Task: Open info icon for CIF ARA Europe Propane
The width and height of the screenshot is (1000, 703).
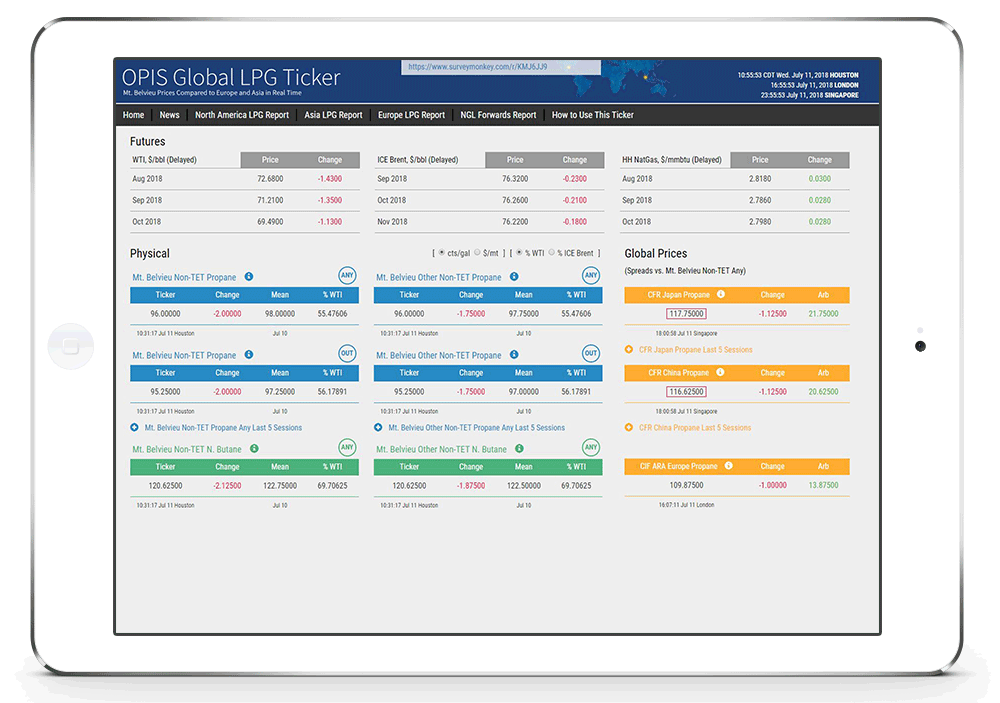Action: tap(728, 466)
